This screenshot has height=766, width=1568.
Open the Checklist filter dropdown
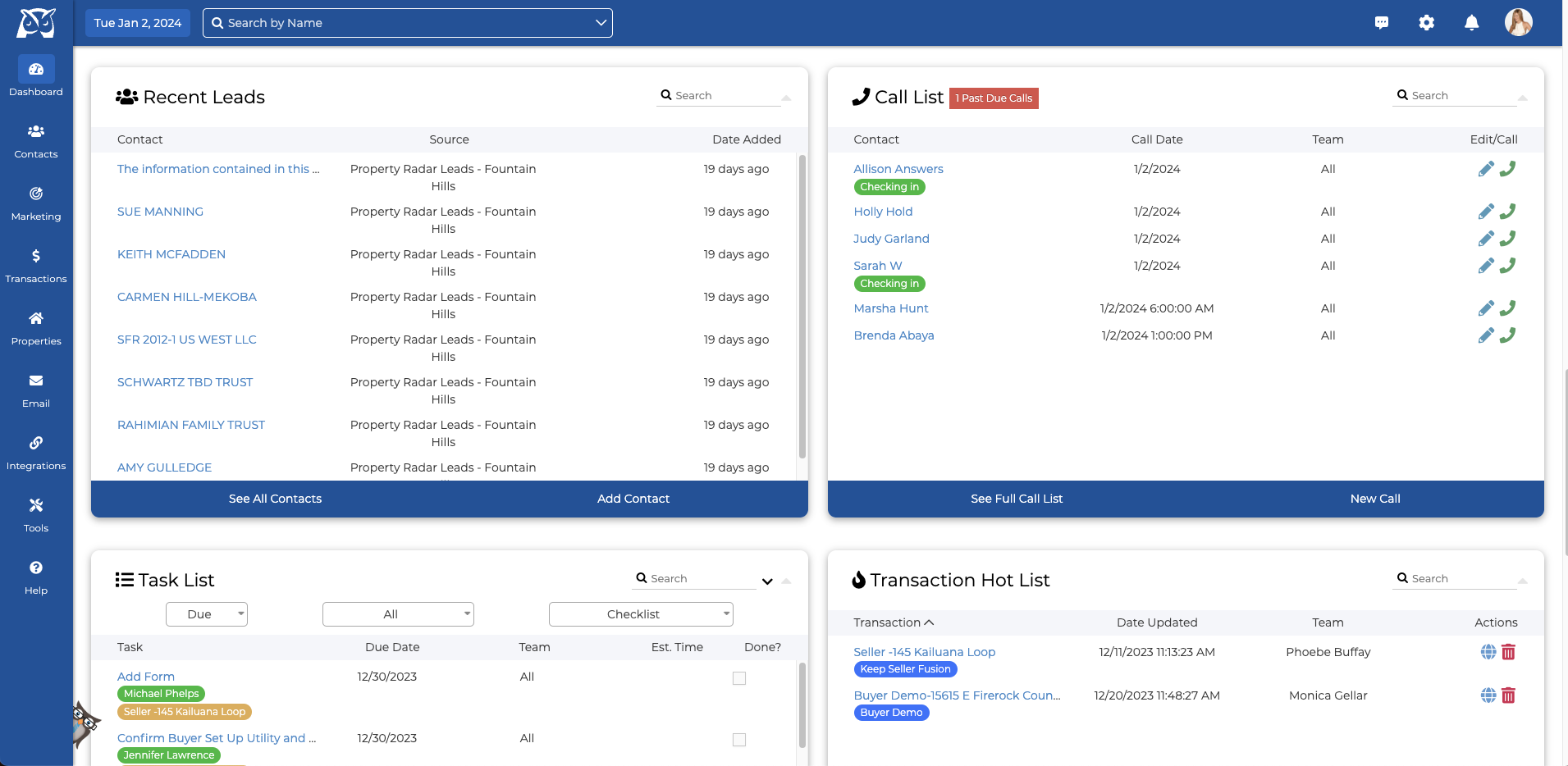point(640,613)
